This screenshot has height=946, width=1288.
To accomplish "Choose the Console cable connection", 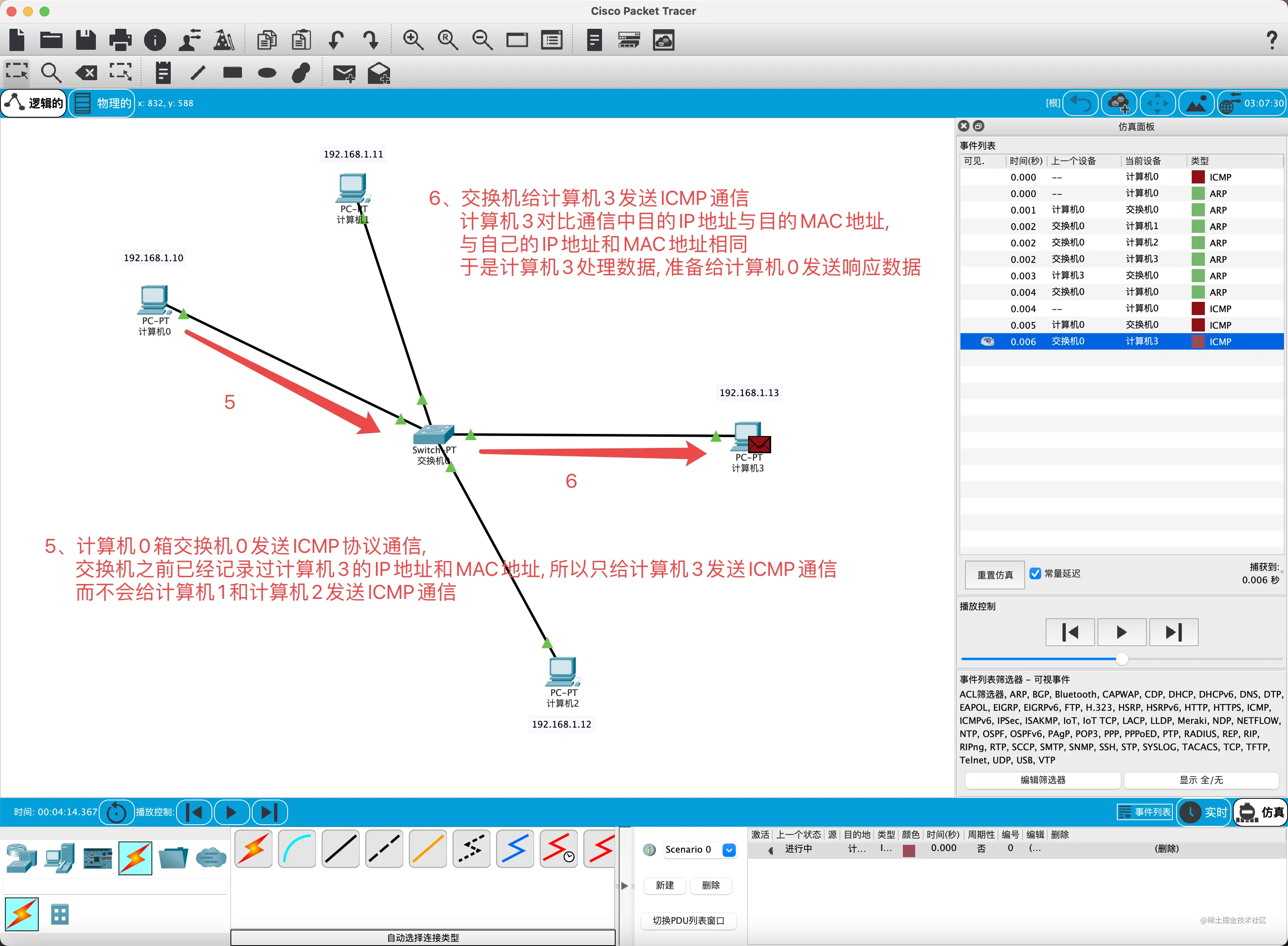I will point(297,849).
